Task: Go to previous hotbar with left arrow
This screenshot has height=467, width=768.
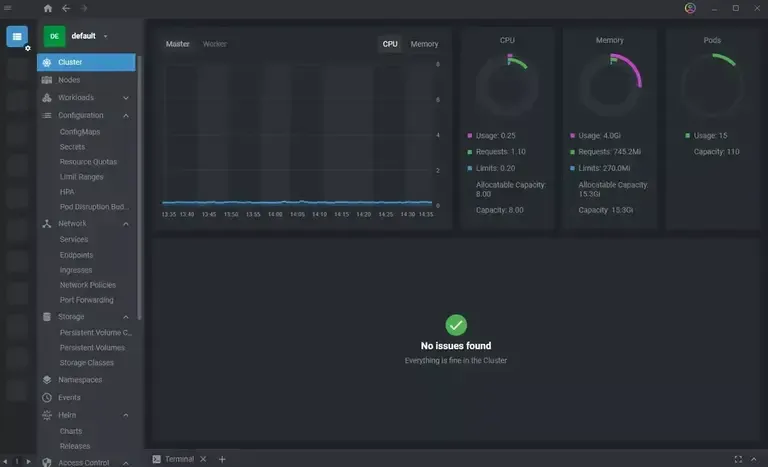Action: (5, 461)
